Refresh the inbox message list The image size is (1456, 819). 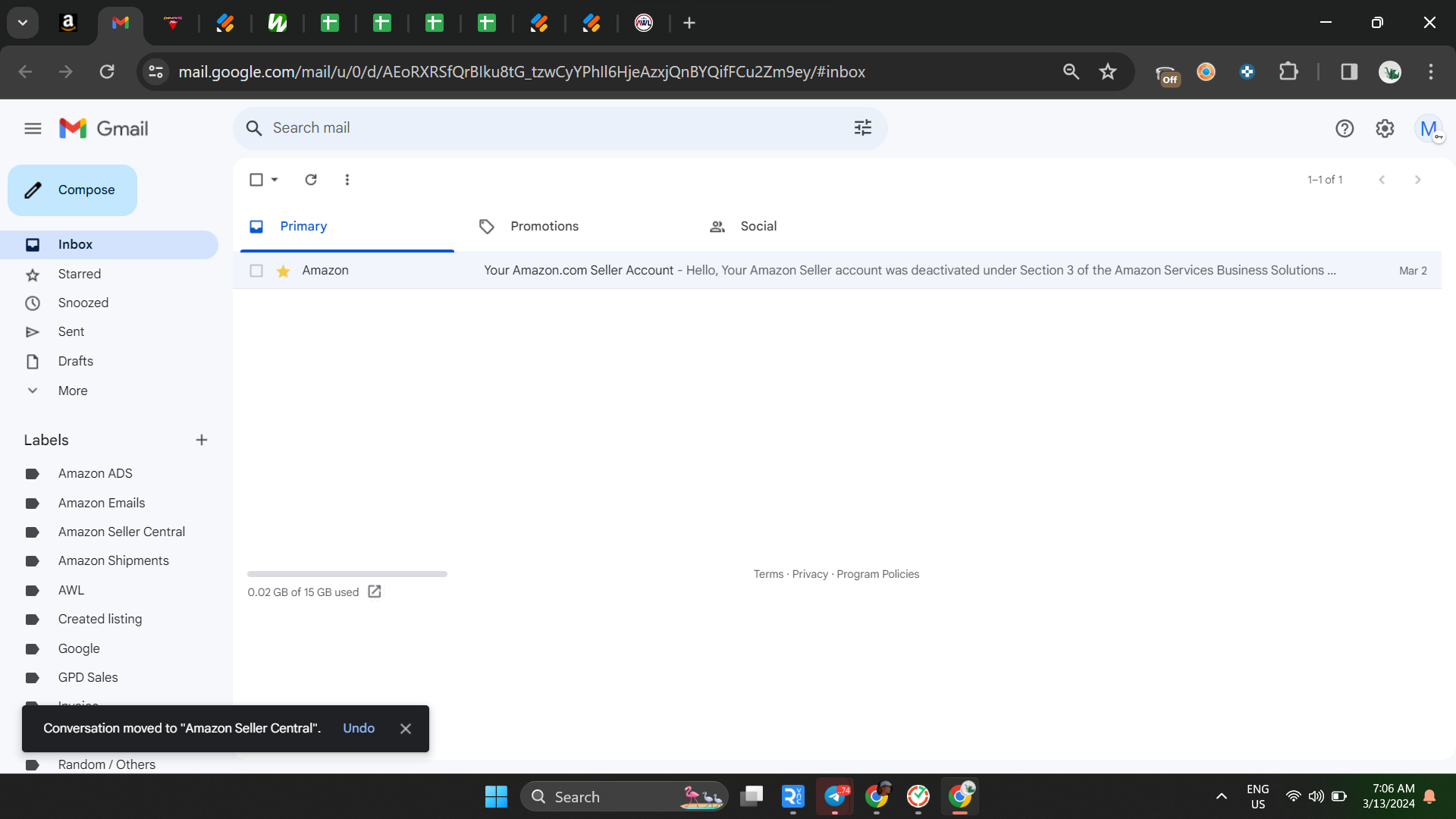click(311, 180)
